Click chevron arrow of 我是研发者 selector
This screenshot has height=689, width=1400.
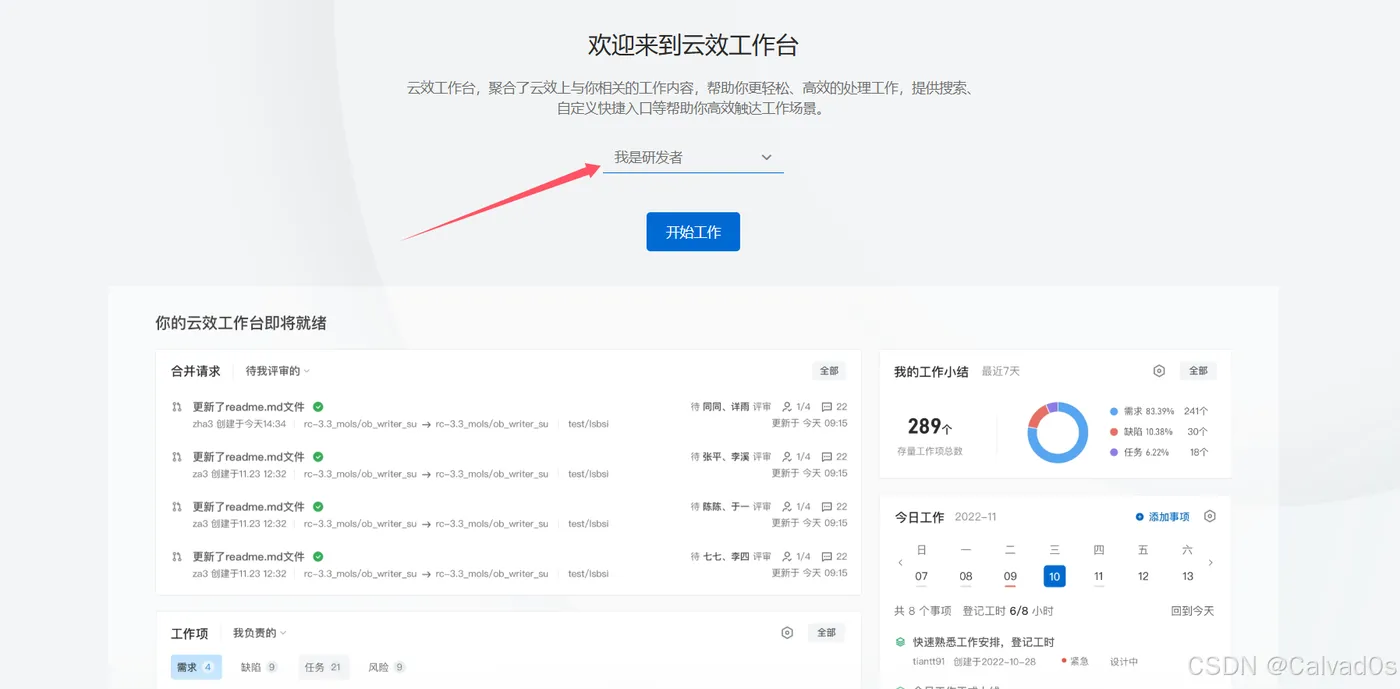coord(767,157)
